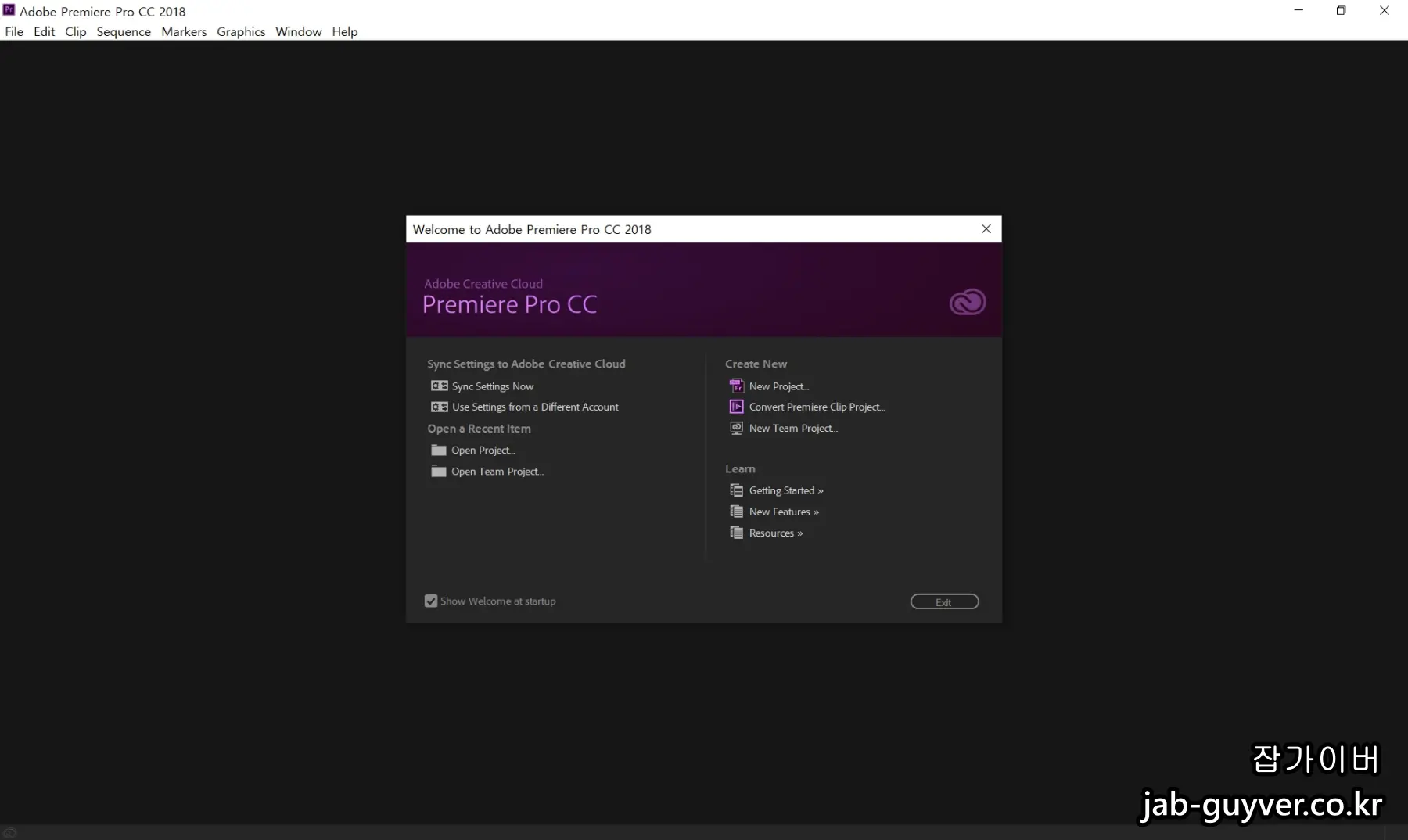The image size is (1408, 840).
Task: Open Getting Started » link
Action: click(x=786, y=490)
